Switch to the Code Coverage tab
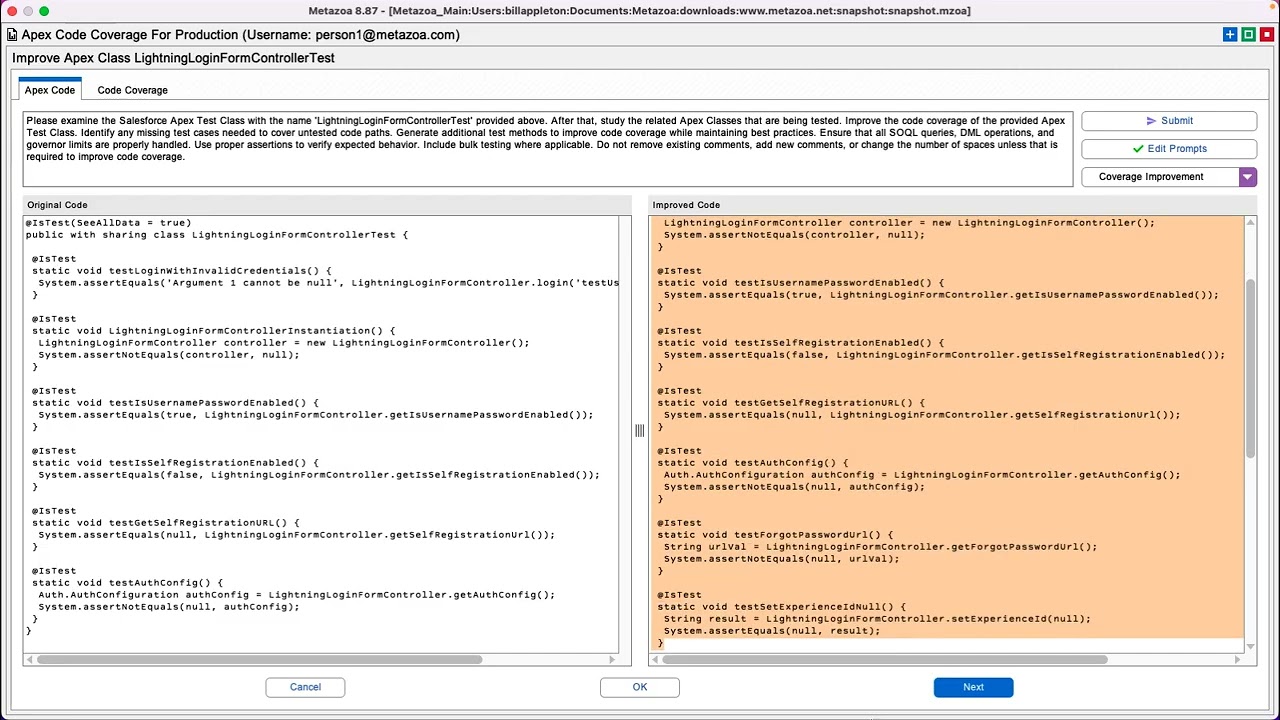Screen dimensions: 1280x720 [132, 90]
